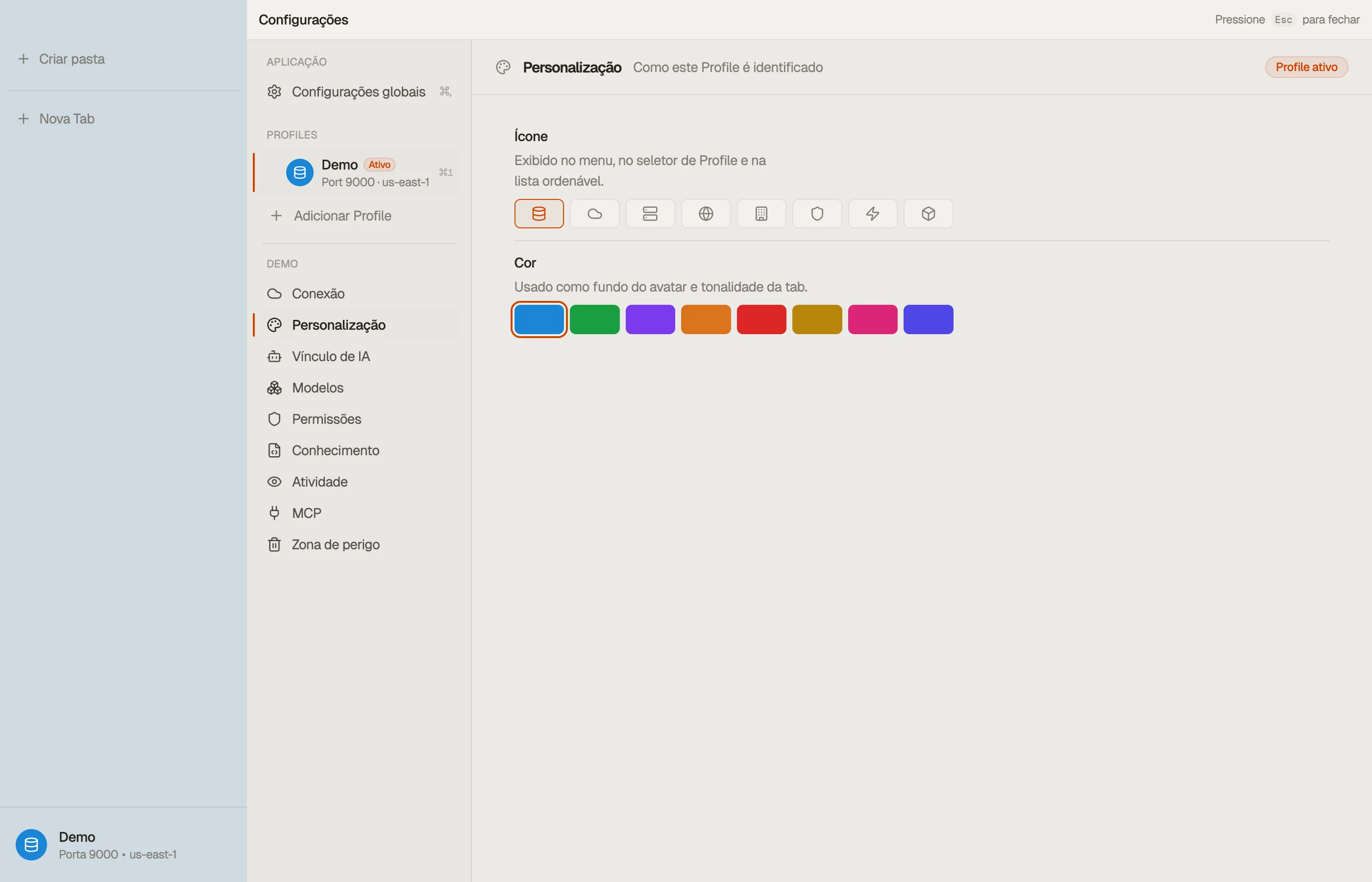Pick the globe icon for this profile
The width and height of the screenshot is (1372, 882).
[706, 214]
